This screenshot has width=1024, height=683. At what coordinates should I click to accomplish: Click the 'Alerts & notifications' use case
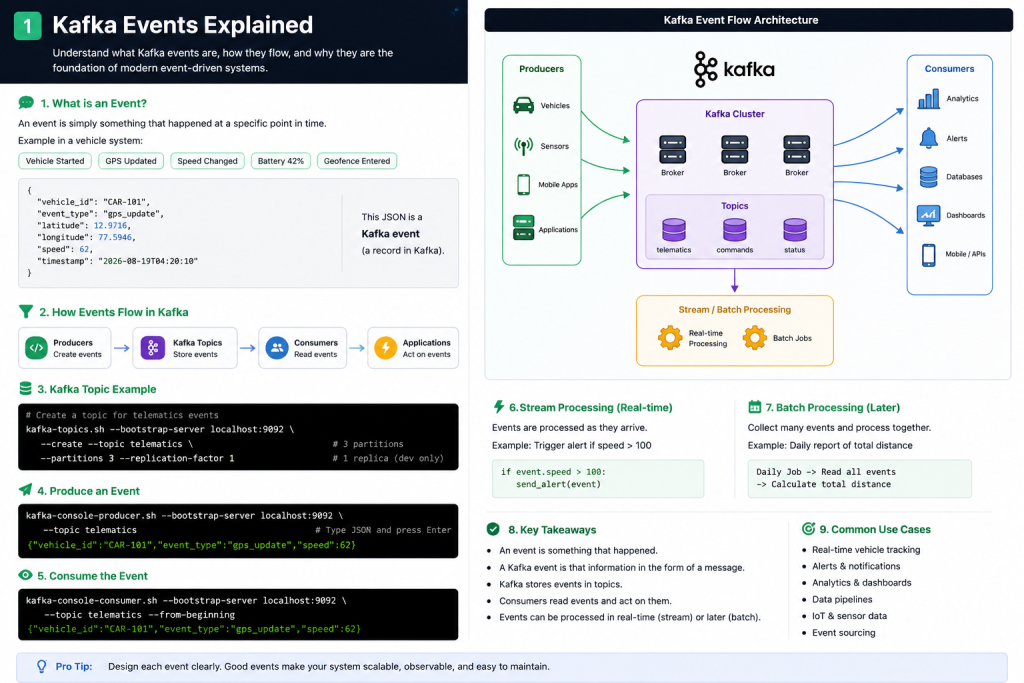click(856, 566)
